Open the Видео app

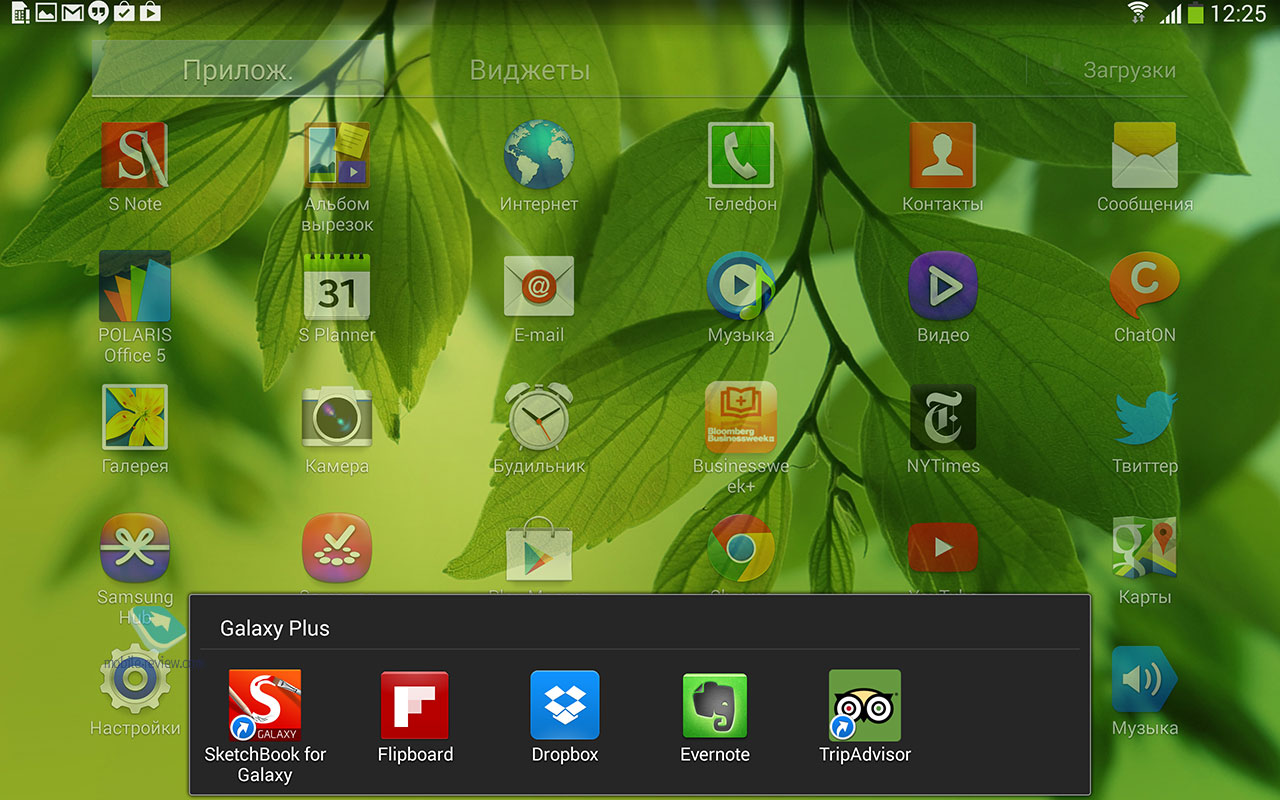pyautogui.click(x=943, y=286)
